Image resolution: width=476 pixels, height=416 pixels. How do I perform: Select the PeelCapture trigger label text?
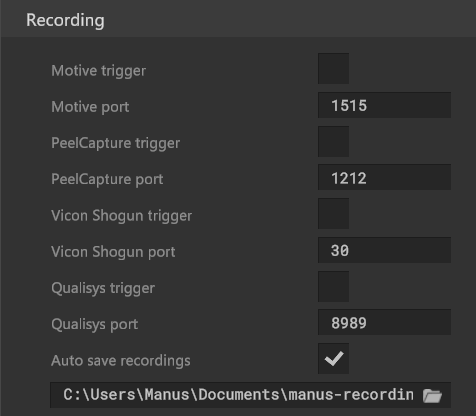tap(115, 143)
